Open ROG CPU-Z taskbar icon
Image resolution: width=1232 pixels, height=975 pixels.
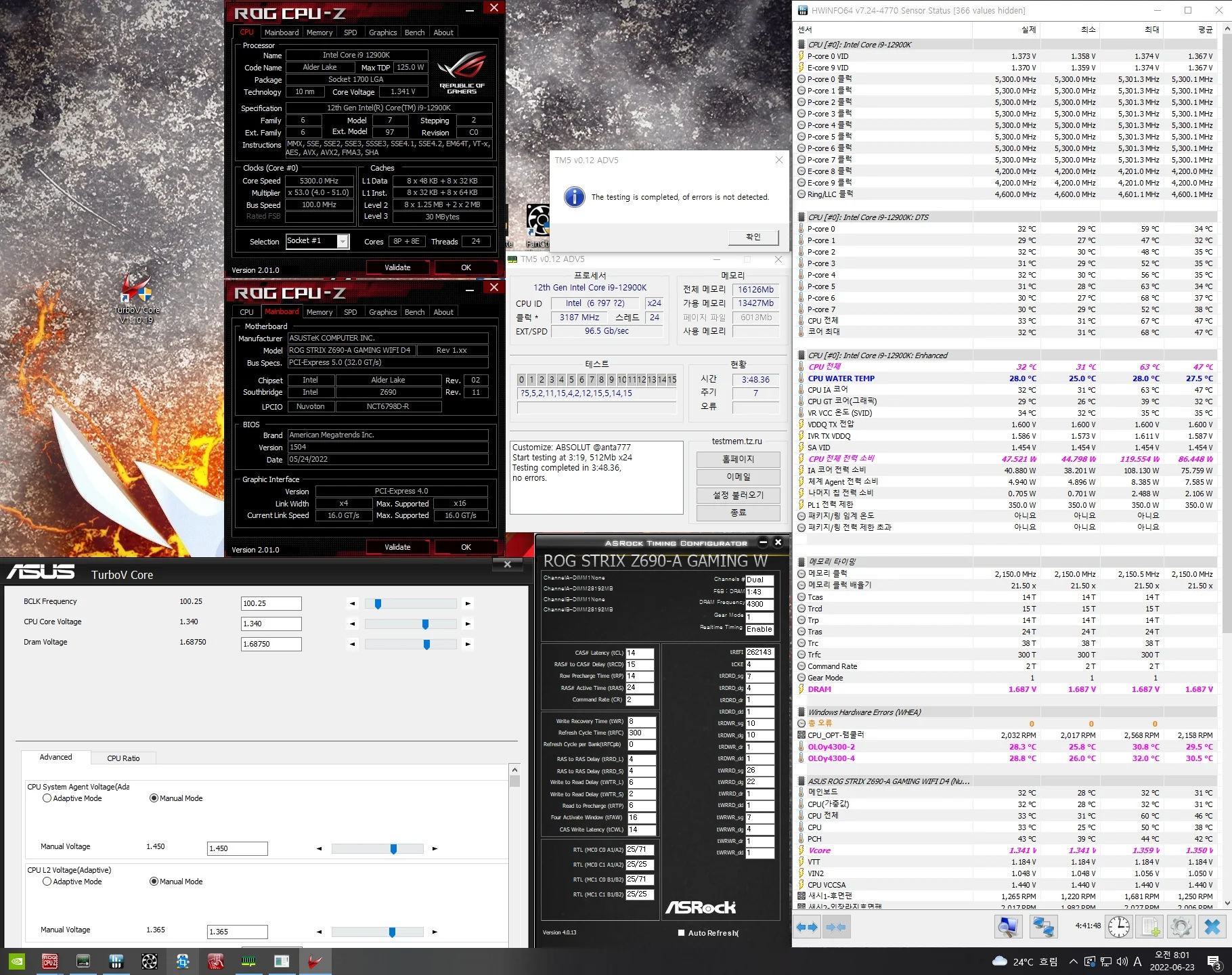pyautogui.click(x=50, y=961)
